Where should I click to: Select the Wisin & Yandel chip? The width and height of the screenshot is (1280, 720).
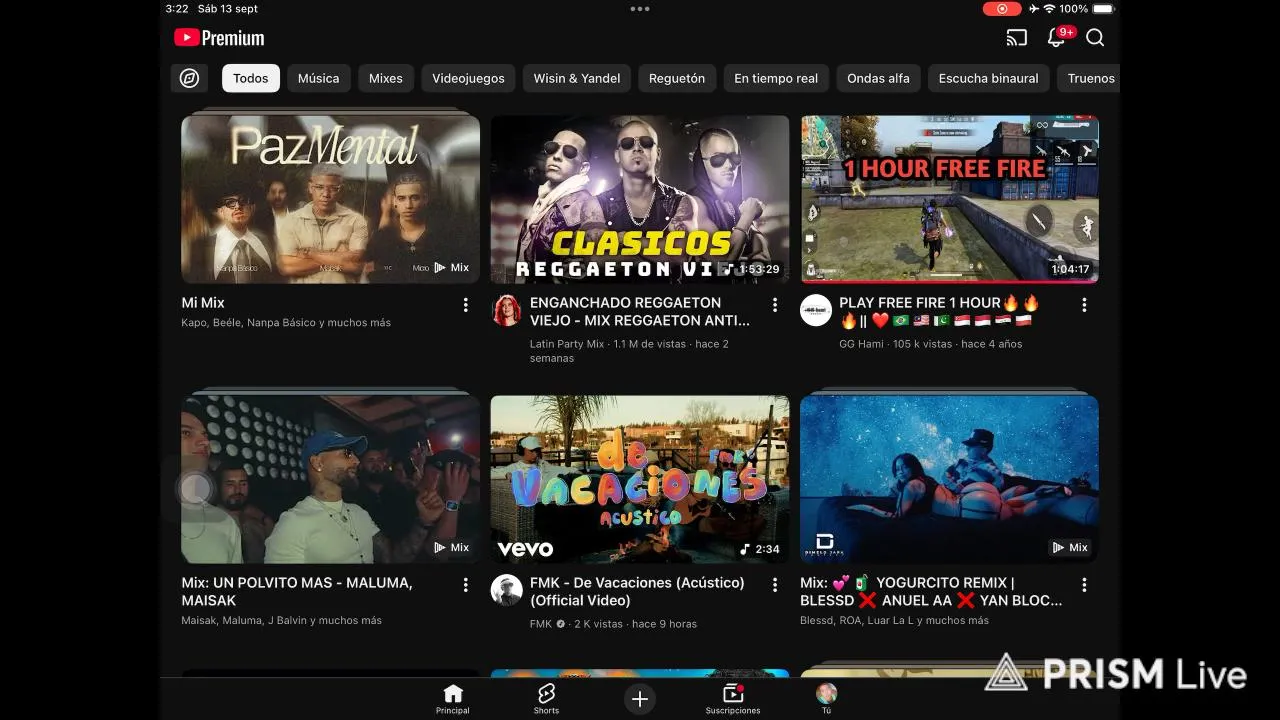pos(577,78)
